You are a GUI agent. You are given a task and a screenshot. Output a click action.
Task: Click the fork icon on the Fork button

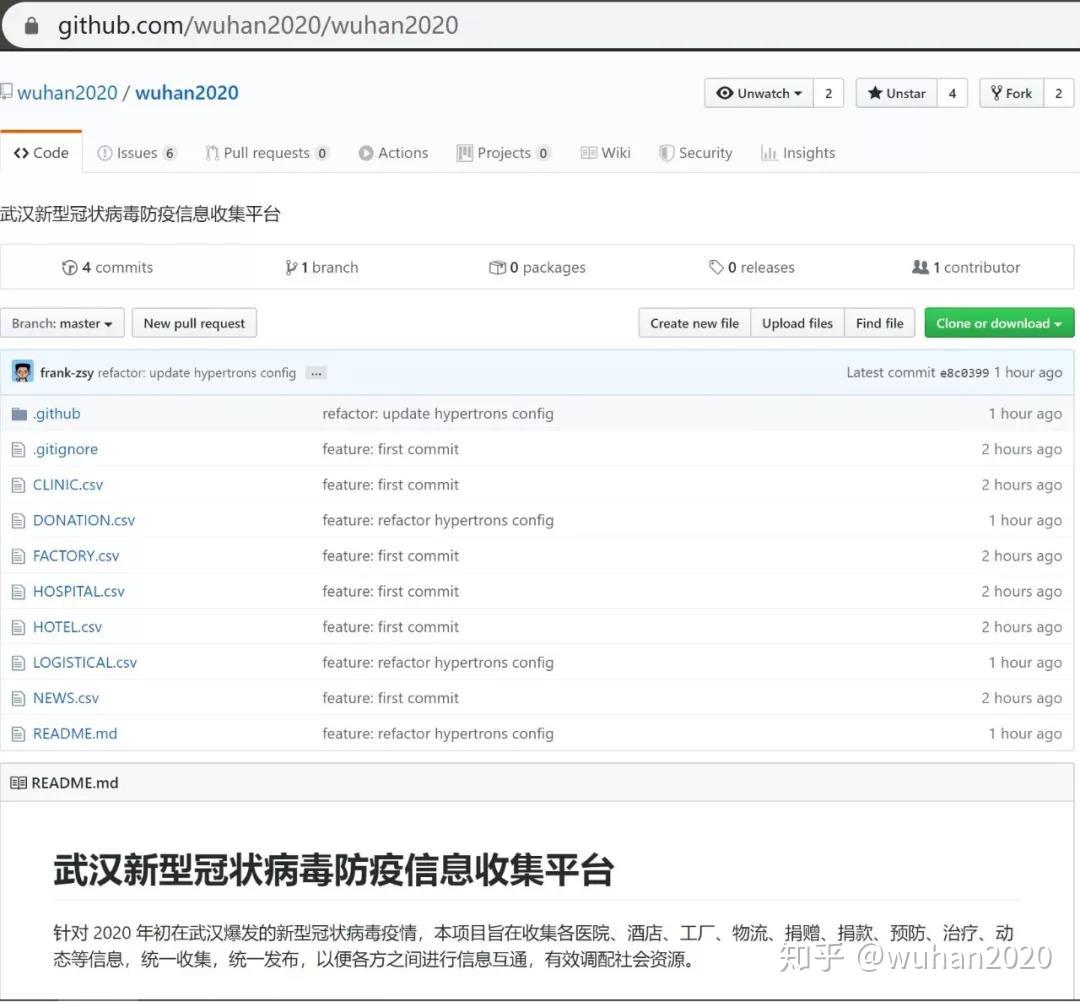999,92
